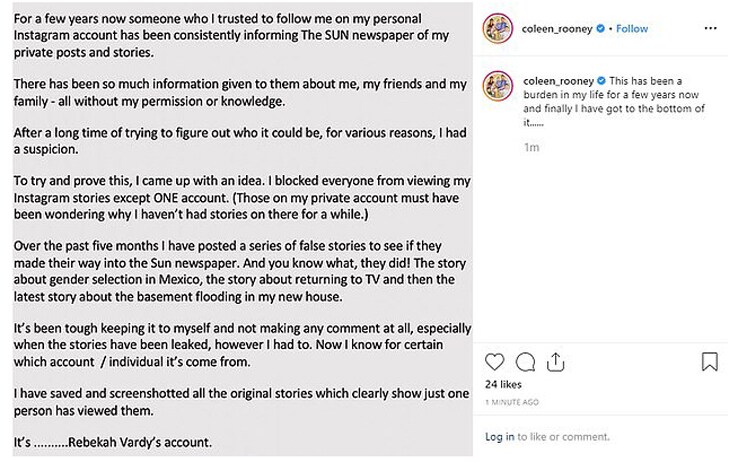Viewport: 738px width, 462px height.
Task: View the 24 likes list
Action: (x=503, y=384)
